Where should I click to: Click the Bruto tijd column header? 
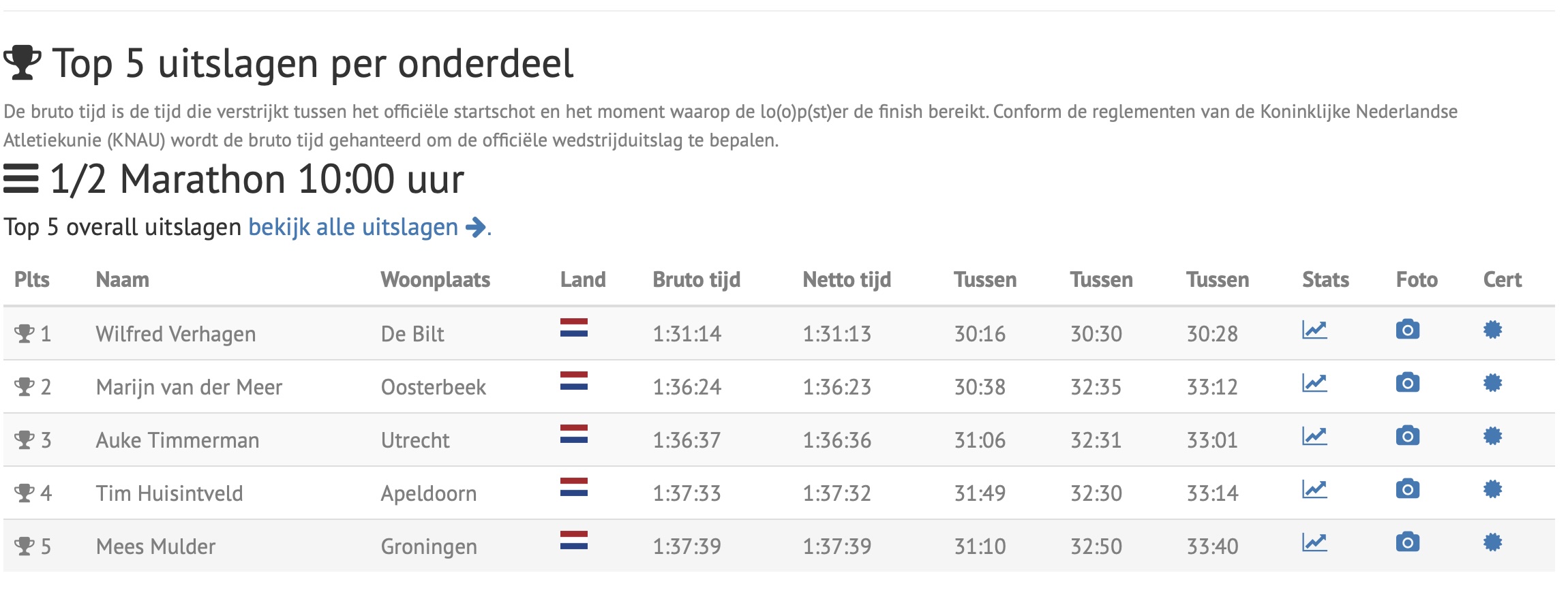[x=696, y=280]
